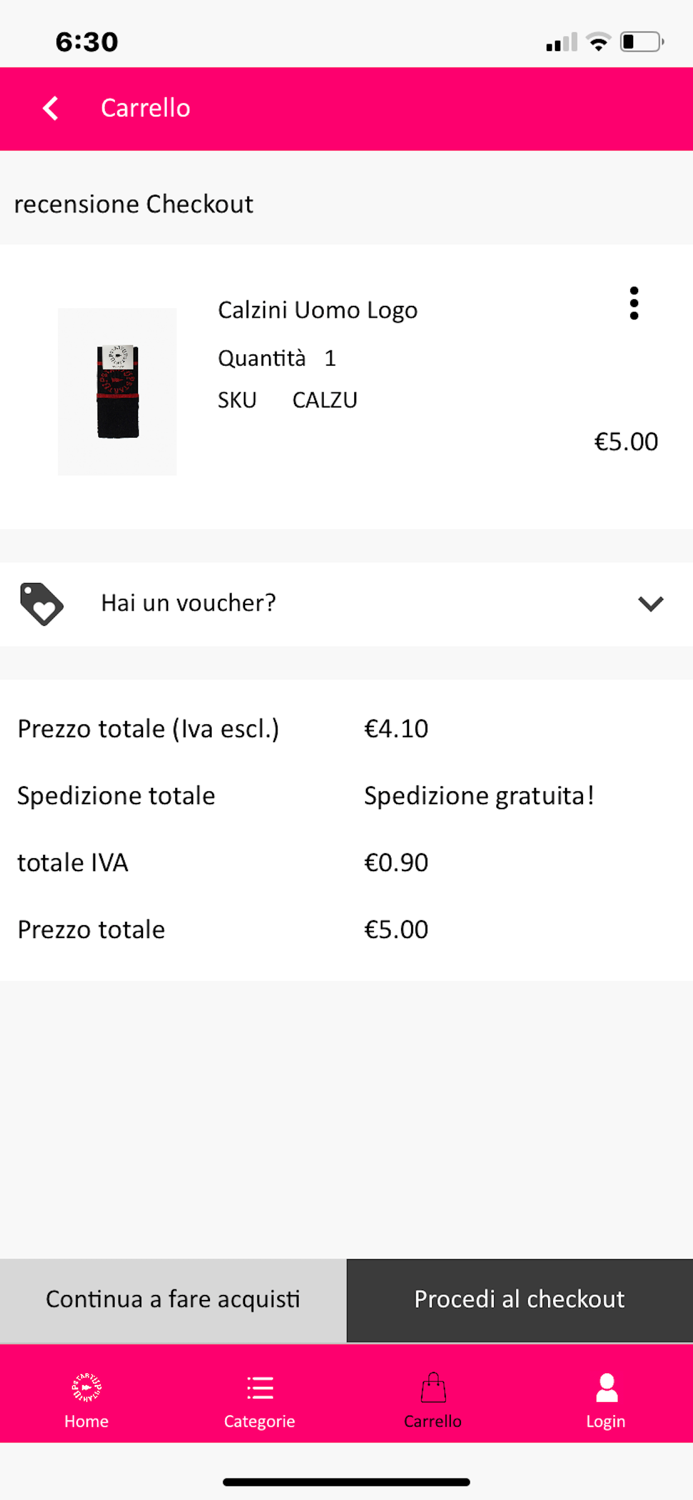Open the three-dot options for Calzini Uomo Logo
693x1500 pixels.
click(634, 303)
